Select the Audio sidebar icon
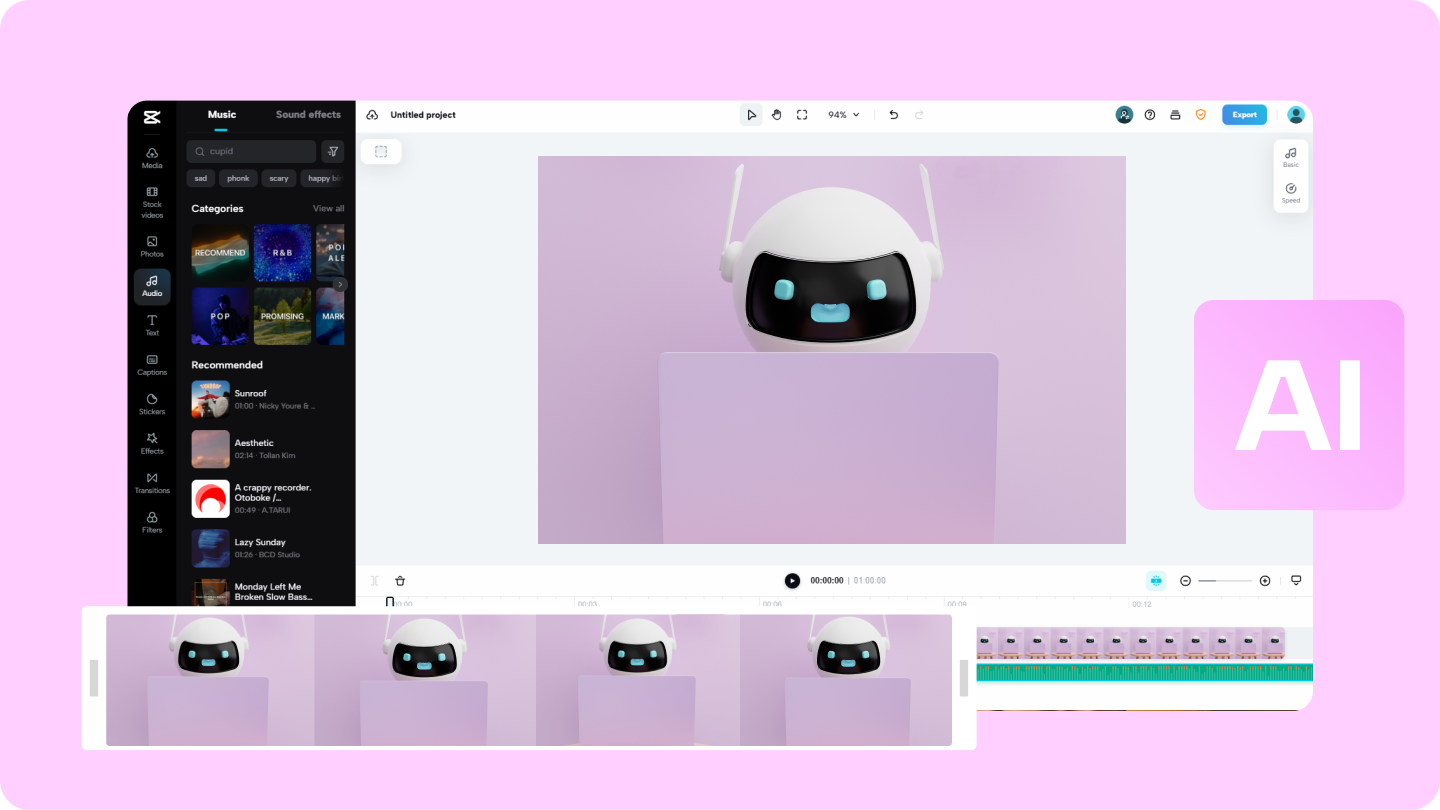 152,286
